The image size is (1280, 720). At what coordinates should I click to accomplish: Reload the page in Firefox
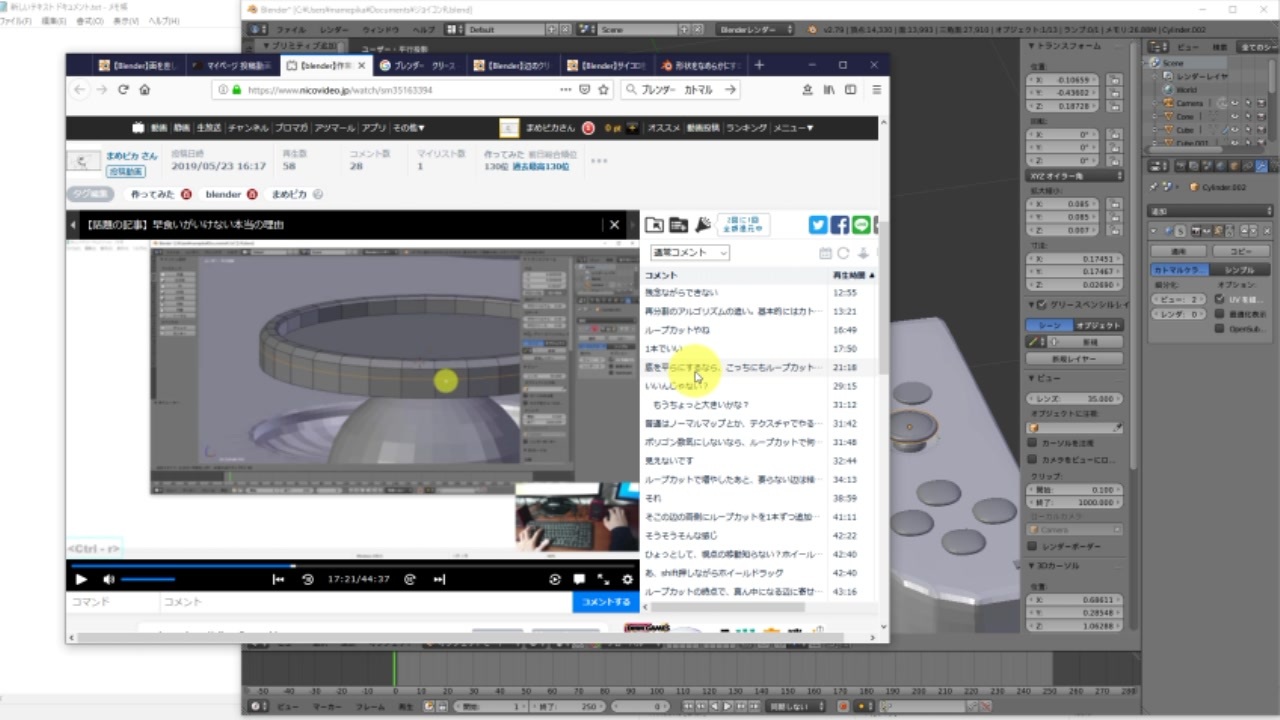click(123, 90)
